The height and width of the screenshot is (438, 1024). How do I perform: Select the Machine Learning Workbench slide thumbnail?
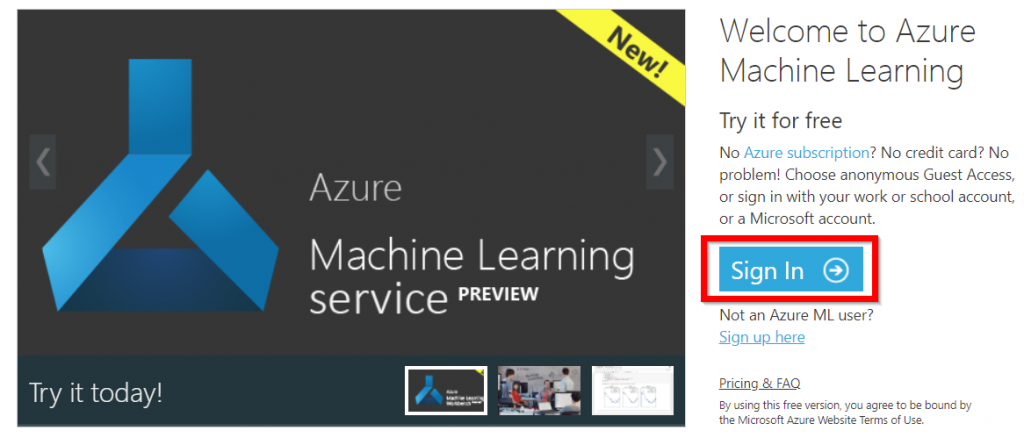coord(445,390)
